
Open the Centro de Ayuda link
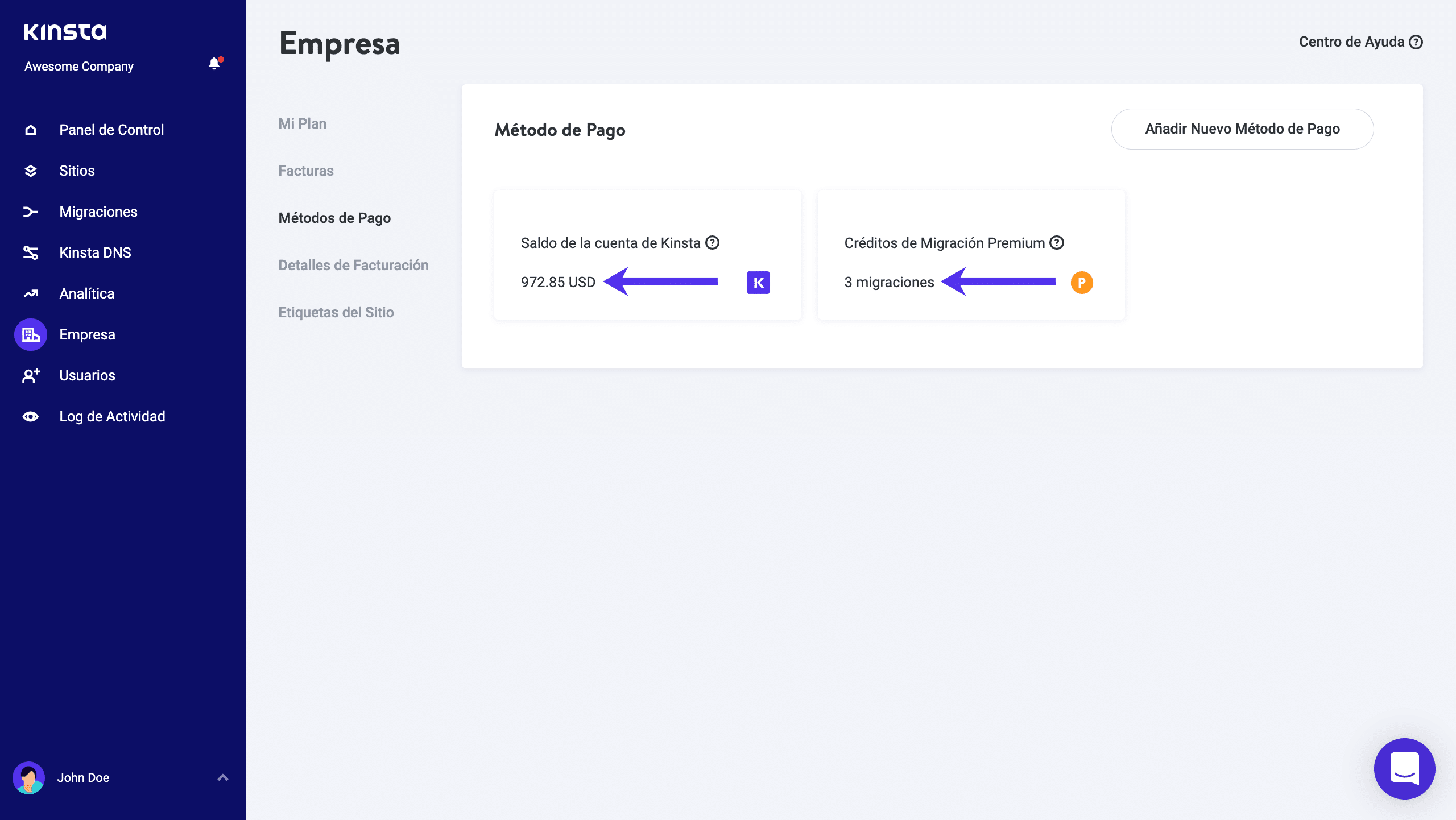1360,42
